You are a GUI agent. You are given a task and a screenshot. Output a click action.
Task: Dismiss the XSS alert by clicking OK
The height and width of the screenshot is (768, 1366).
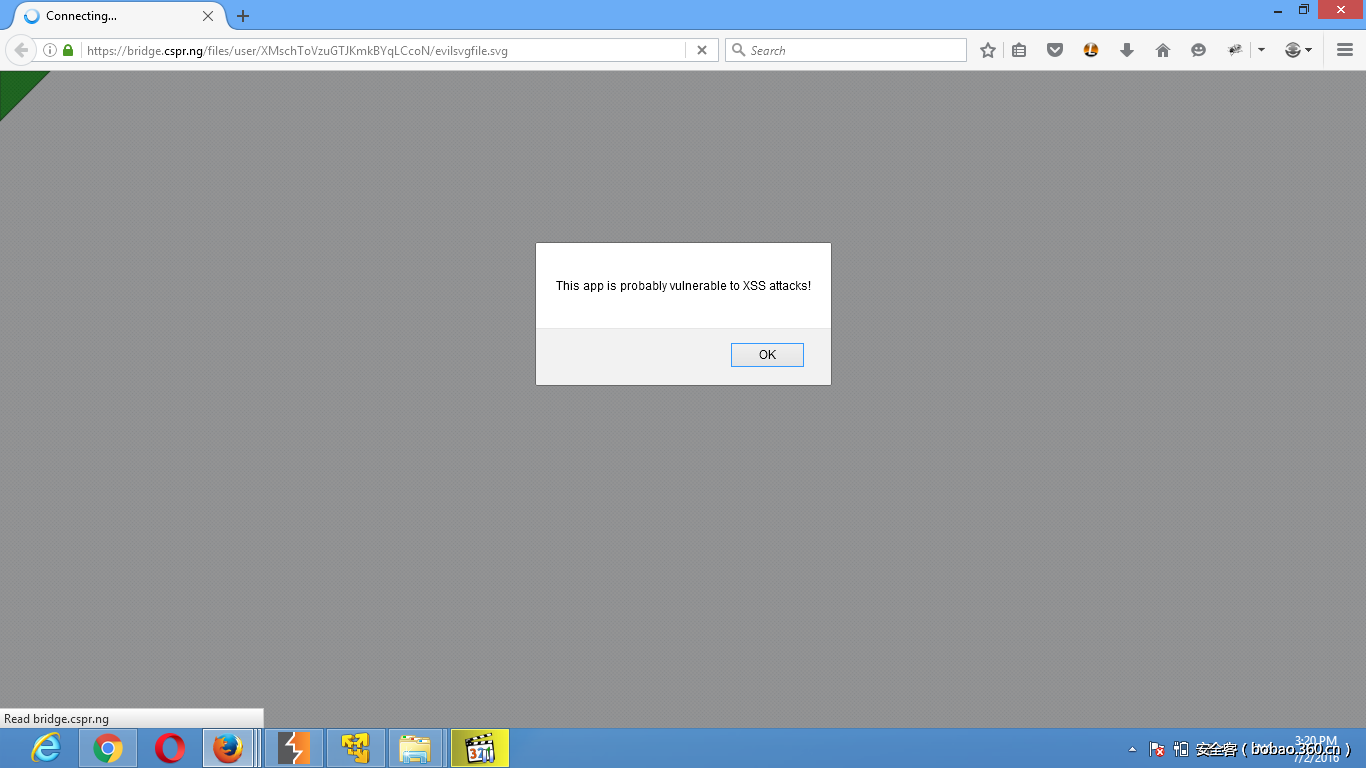click(766, 354)
